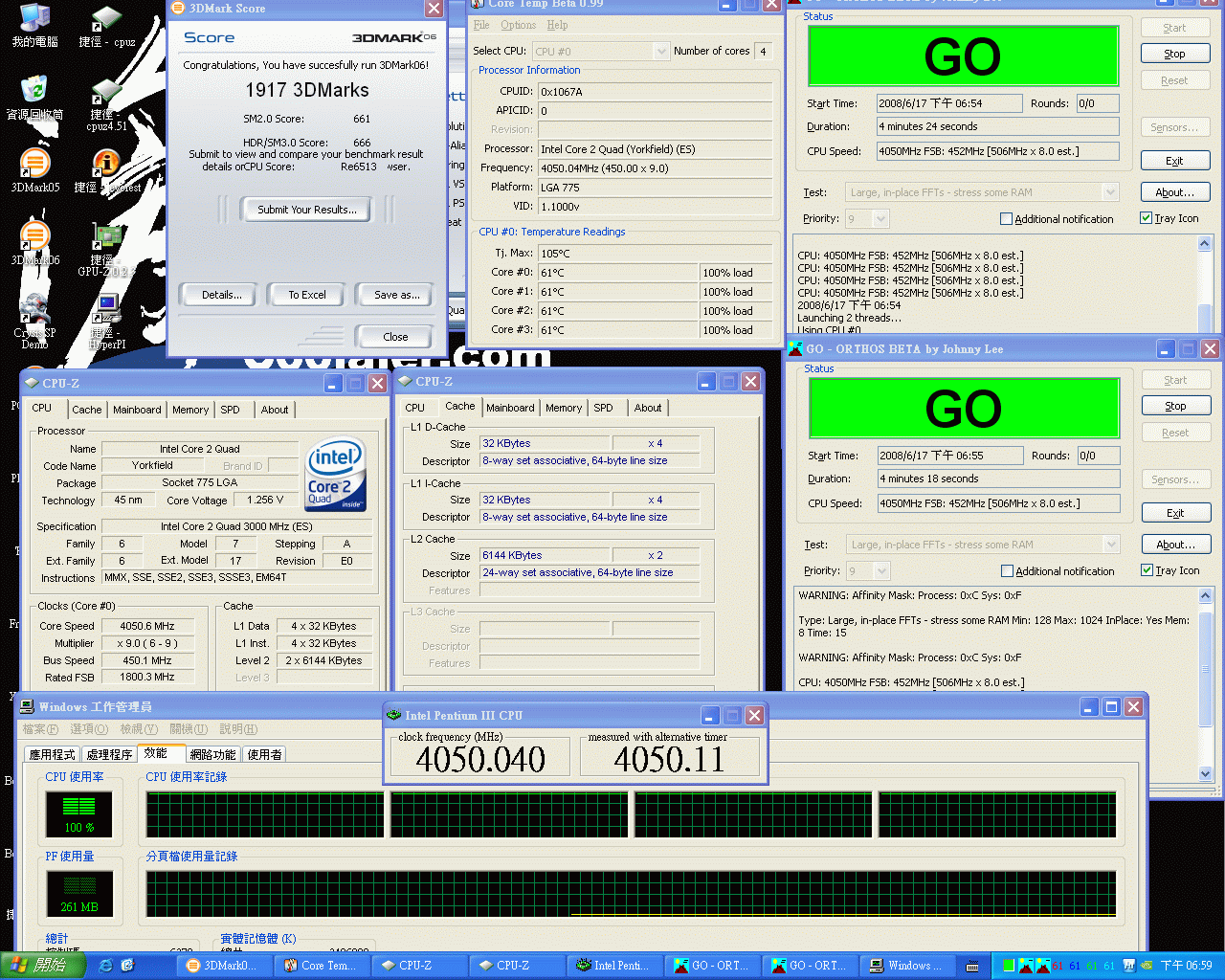Image resolution: width=1225 pixels, height=980 pixels.
Task: Open the Options menu in Core Temp
Action: pos(518,25)
